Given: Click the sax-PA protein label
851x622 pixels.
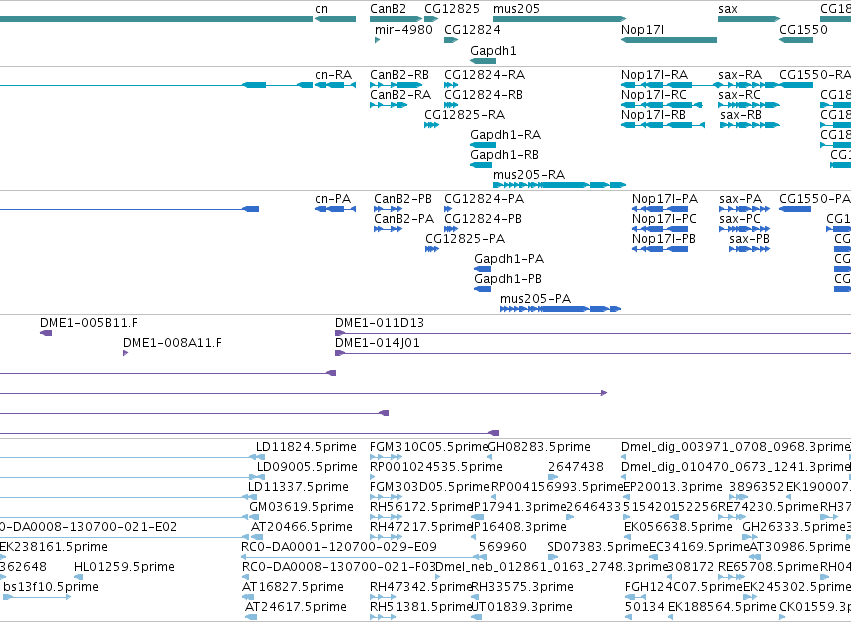Looking at the screenshot, I should tap(741, 199).
